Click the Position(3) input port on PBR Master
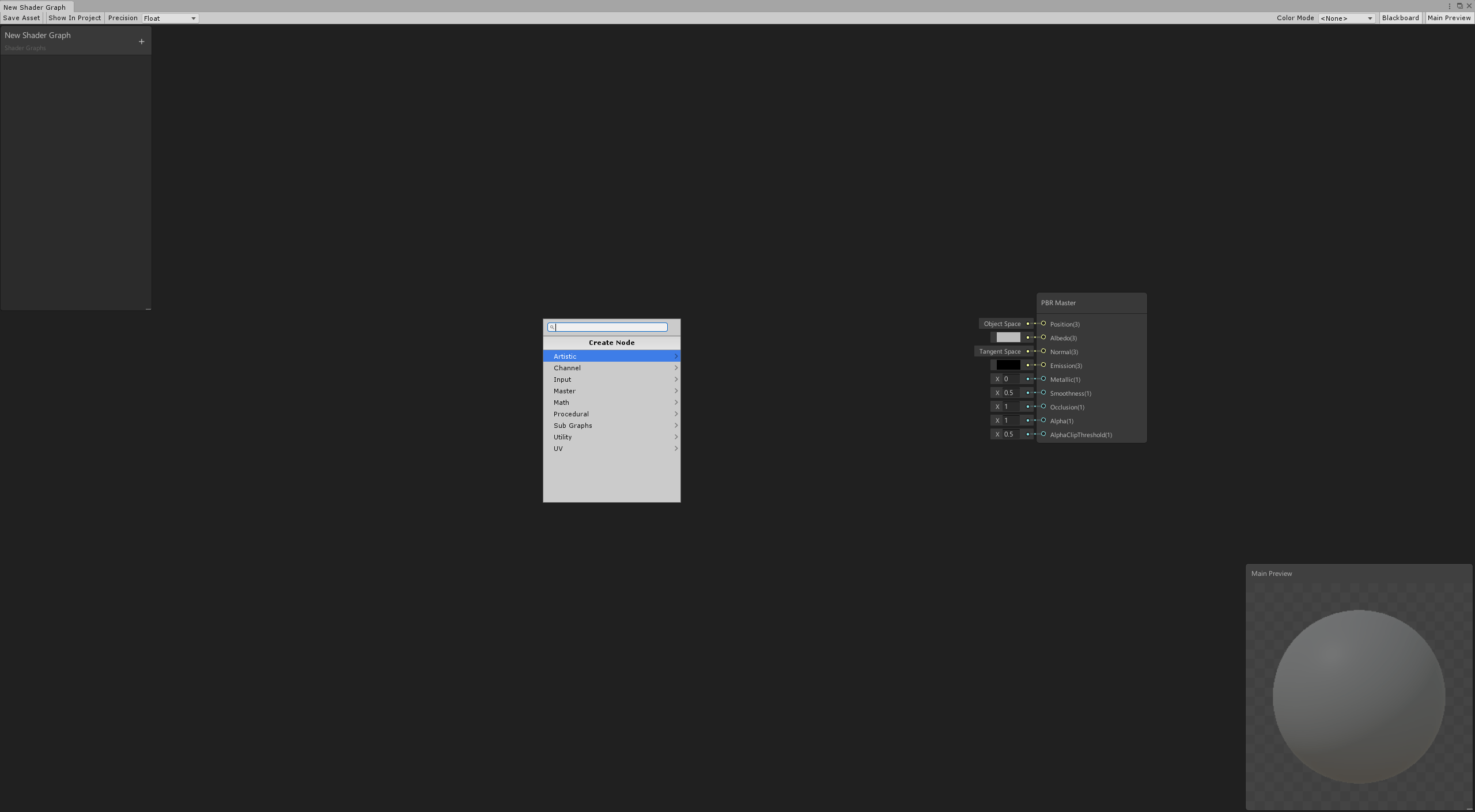The width and height of the screenshot is (1475, 812). click(x=1043, y=323)
